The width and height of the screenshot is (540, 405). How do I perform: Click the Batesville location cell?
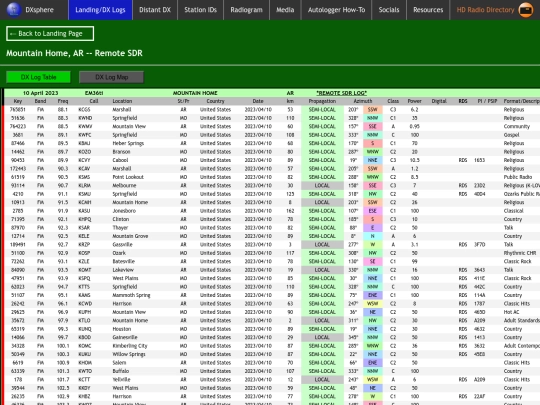[124, 261]
